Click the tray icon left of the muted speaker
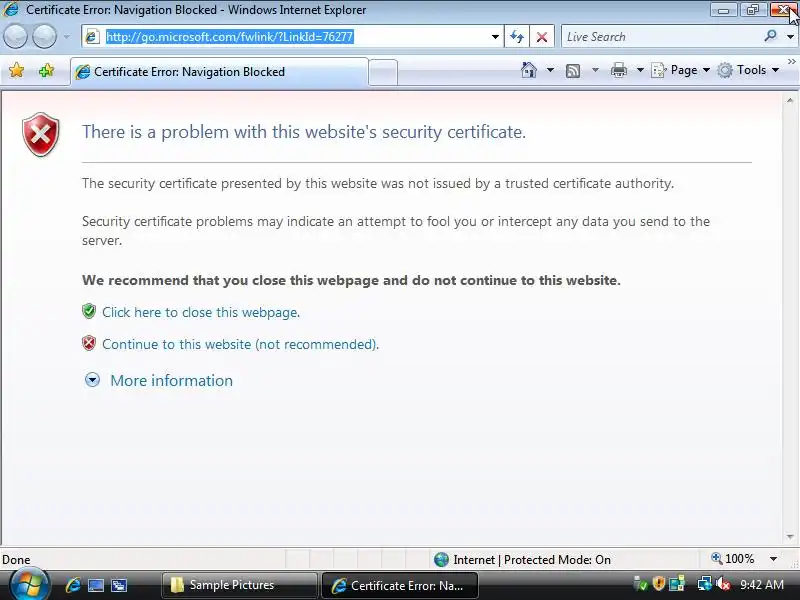 coord(705,584)
